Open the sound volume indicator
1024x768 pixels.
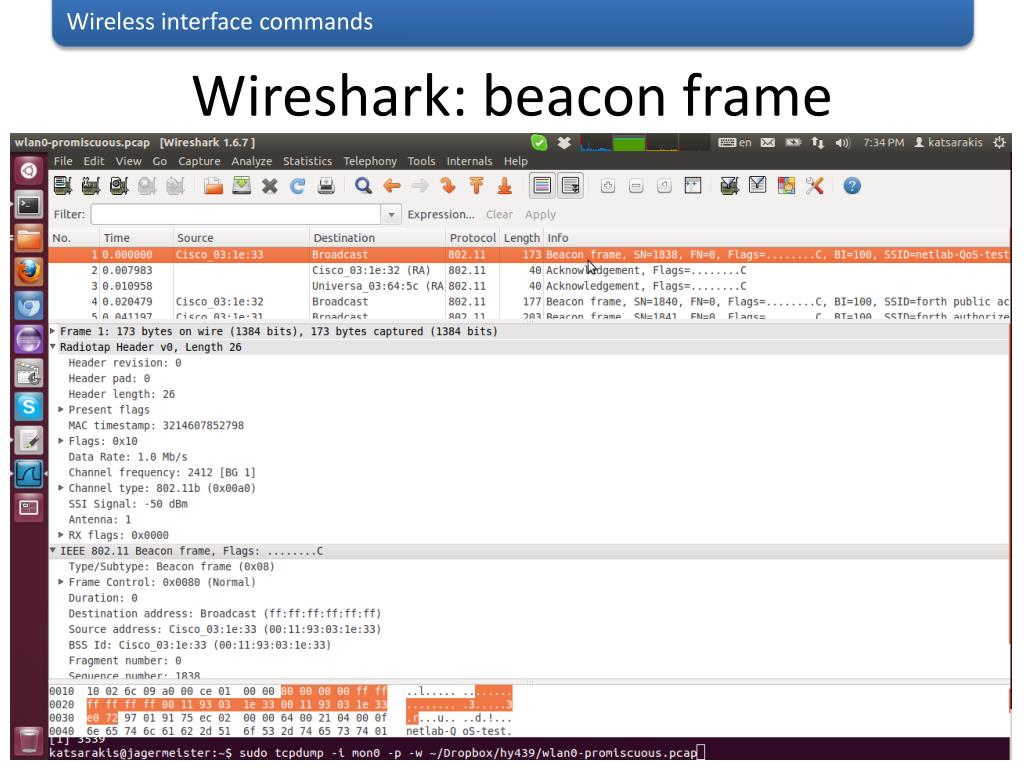tap(842, 142)
